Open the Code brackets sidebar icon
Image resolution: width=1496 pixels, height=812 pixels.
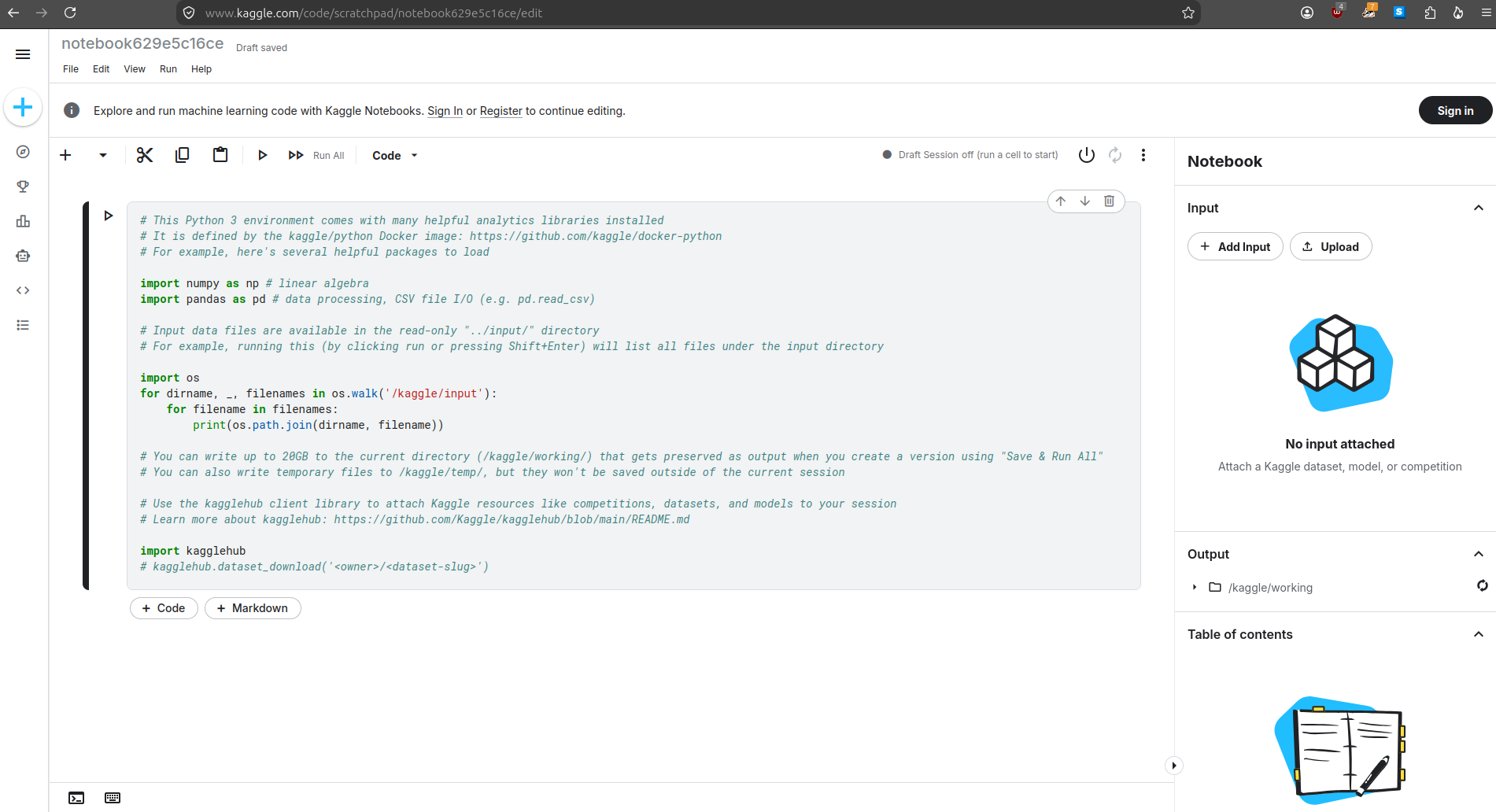click(x=23, y=290)
